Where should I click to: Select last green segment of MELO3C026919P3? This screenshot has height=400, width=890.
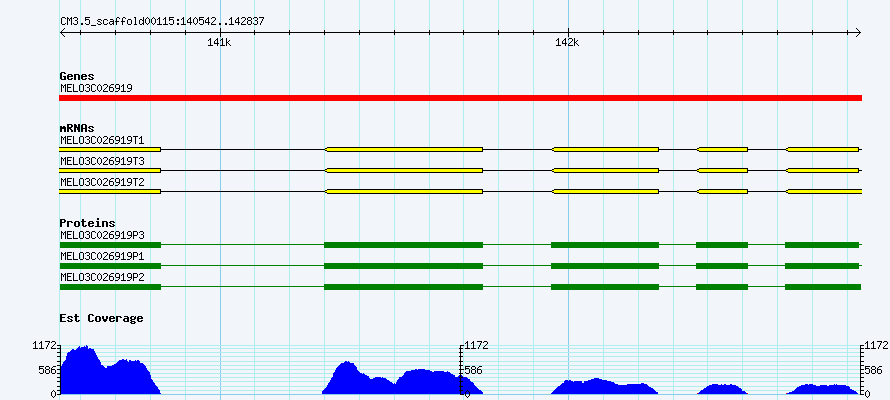point(822,245)
